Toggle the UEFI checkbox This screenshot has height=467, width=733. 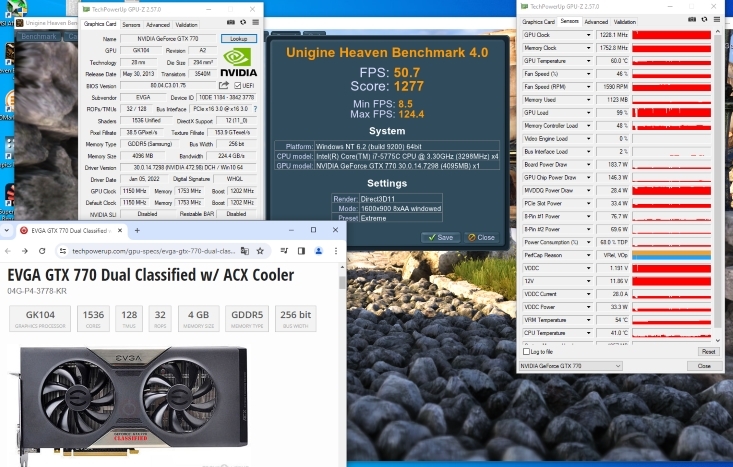[238, 86]
